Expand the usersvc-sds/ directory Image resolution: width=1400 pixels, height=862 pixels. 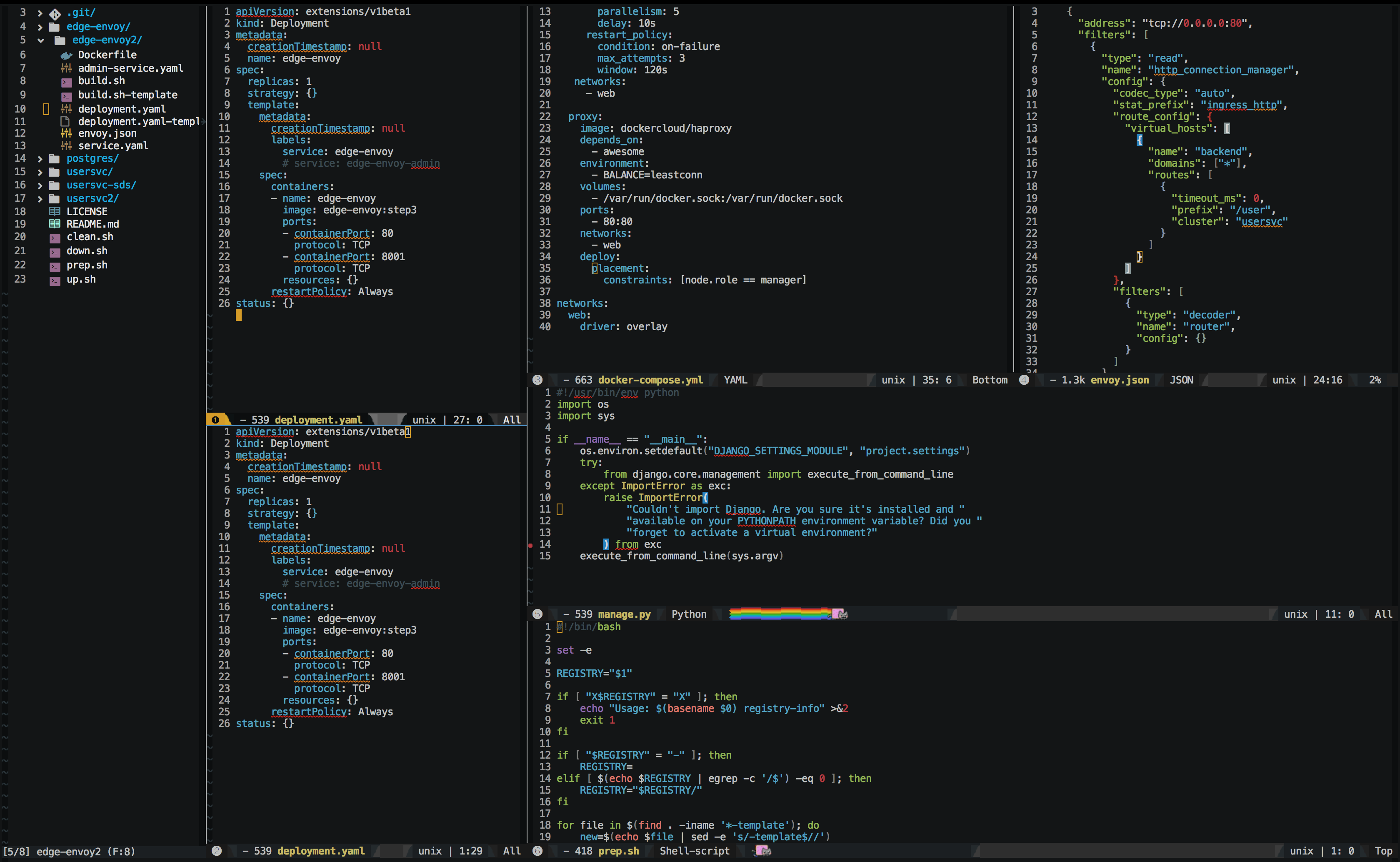[40, 185]
